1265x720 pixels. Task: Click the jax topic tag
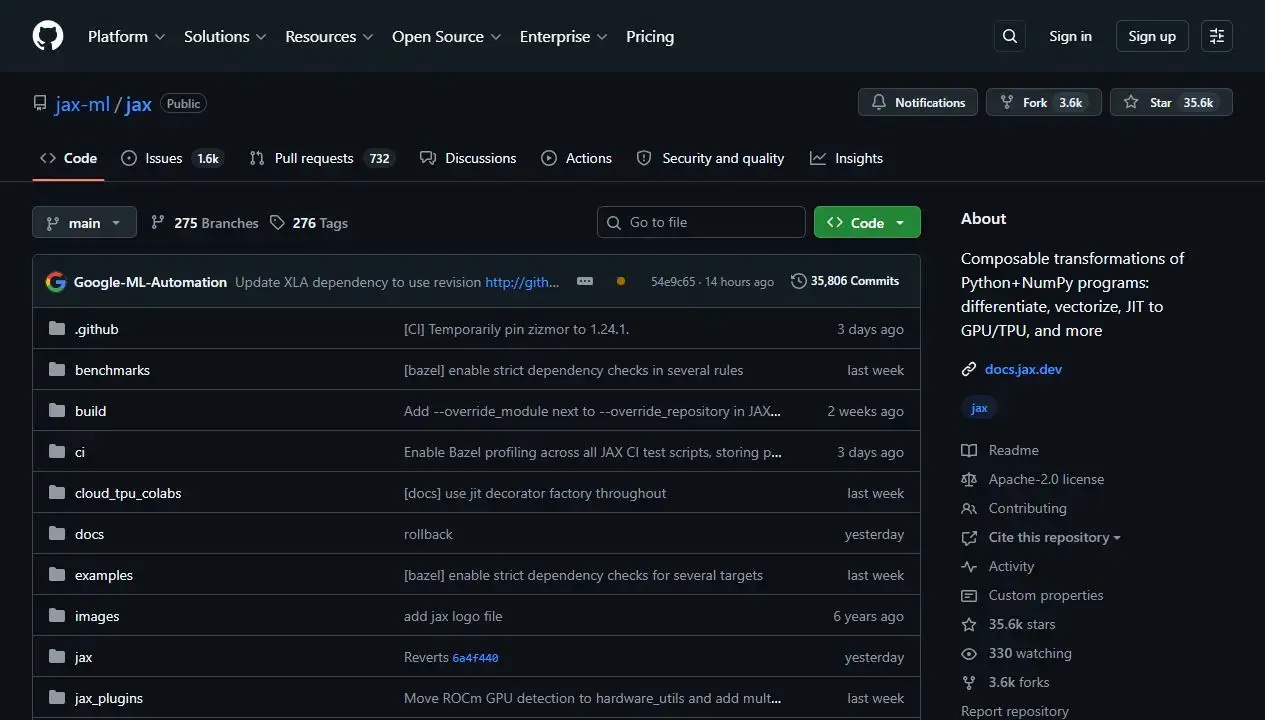click(x=979, y=408)
